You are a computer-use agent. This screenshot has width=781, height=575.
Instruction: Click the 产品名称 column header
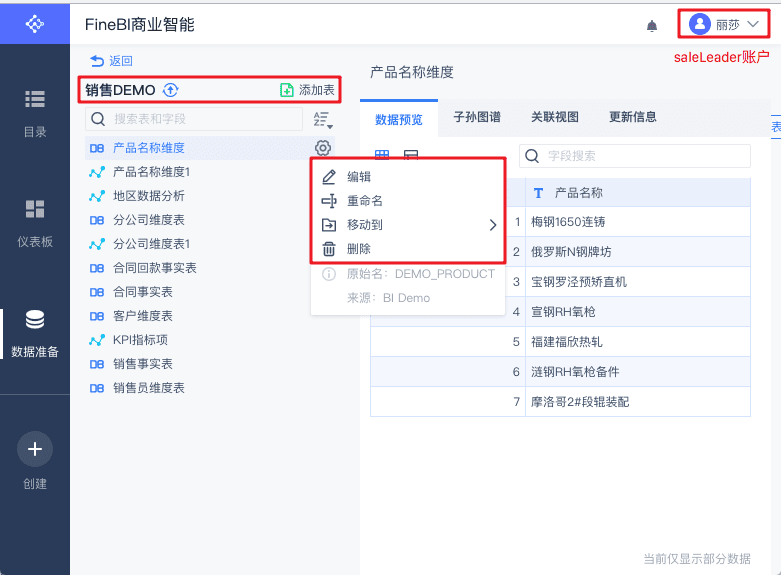(x=638, y=193)
